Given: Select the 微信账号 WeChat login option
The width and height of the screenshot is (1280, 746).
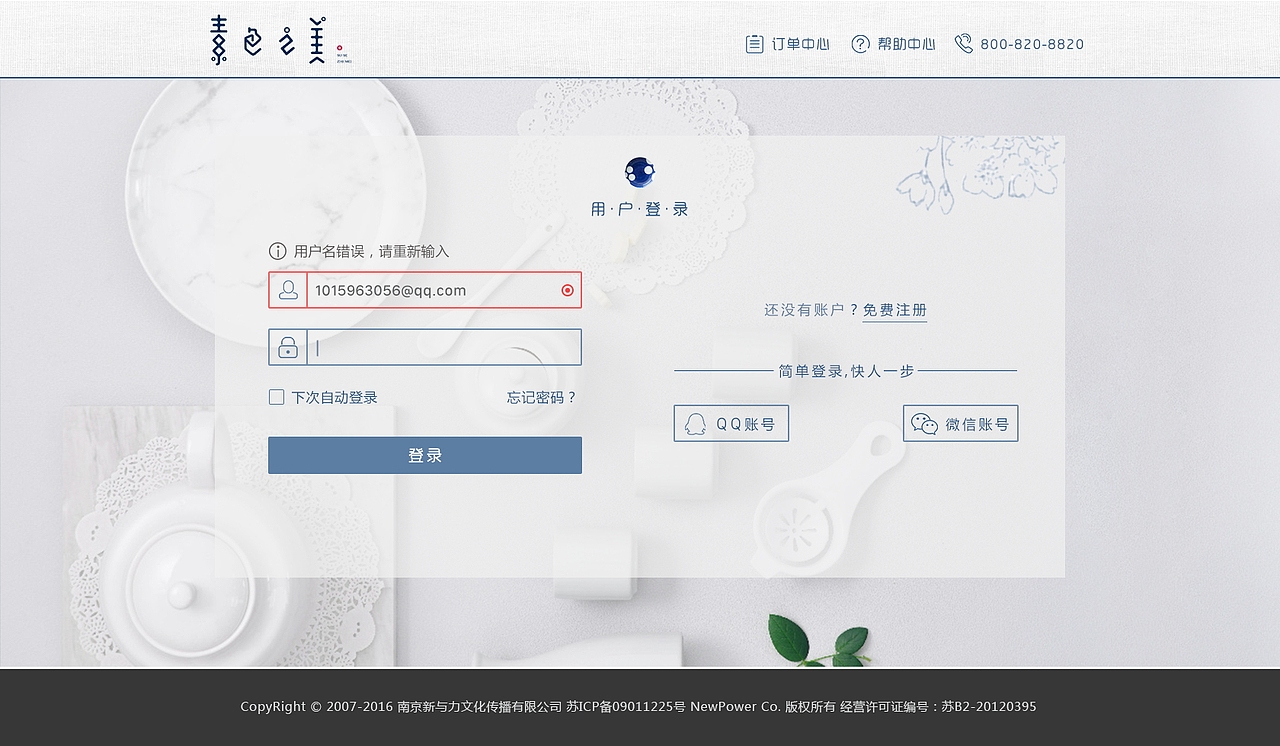Looking at the screenshot, I should (x=960, y=422).
